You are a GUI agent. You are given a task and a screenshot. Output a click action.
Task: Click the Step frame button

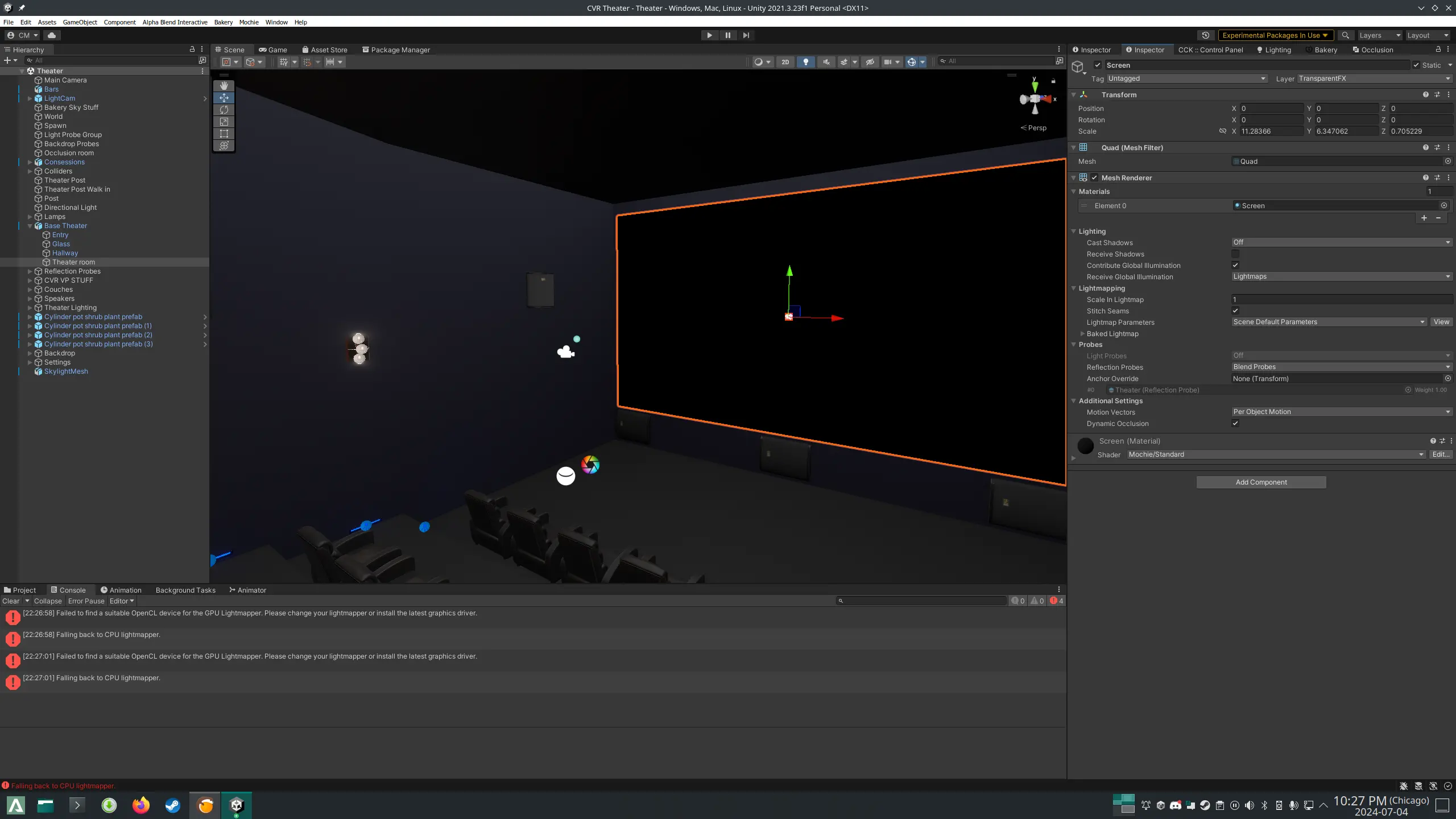pyautogui.click(x=746, y=35)
